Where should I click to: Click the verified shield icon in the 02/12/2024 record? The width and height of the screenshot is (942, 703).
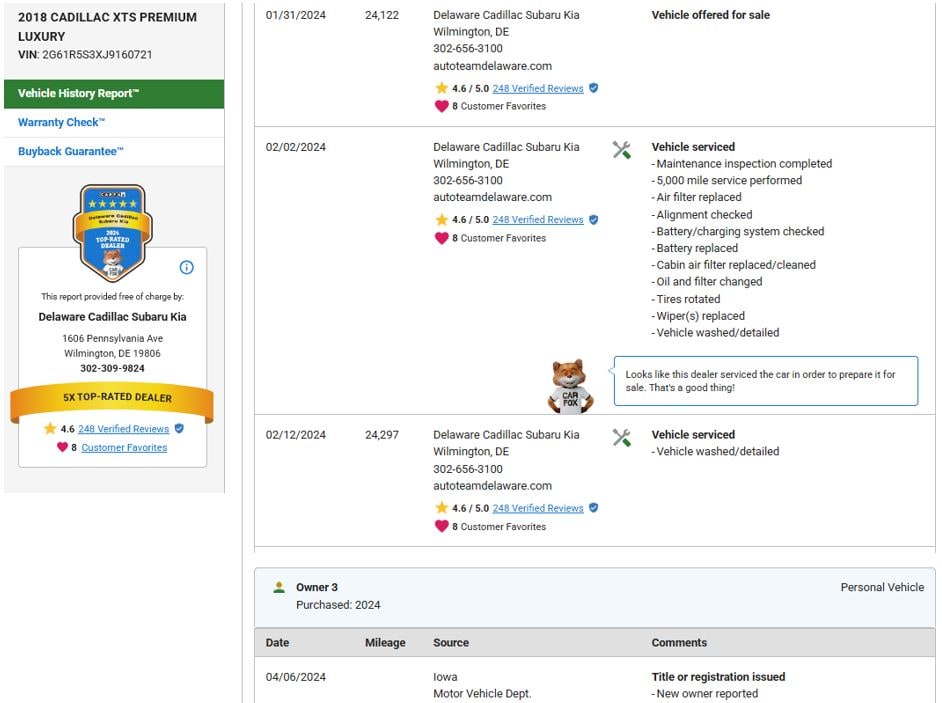click(x=593, y=508)
